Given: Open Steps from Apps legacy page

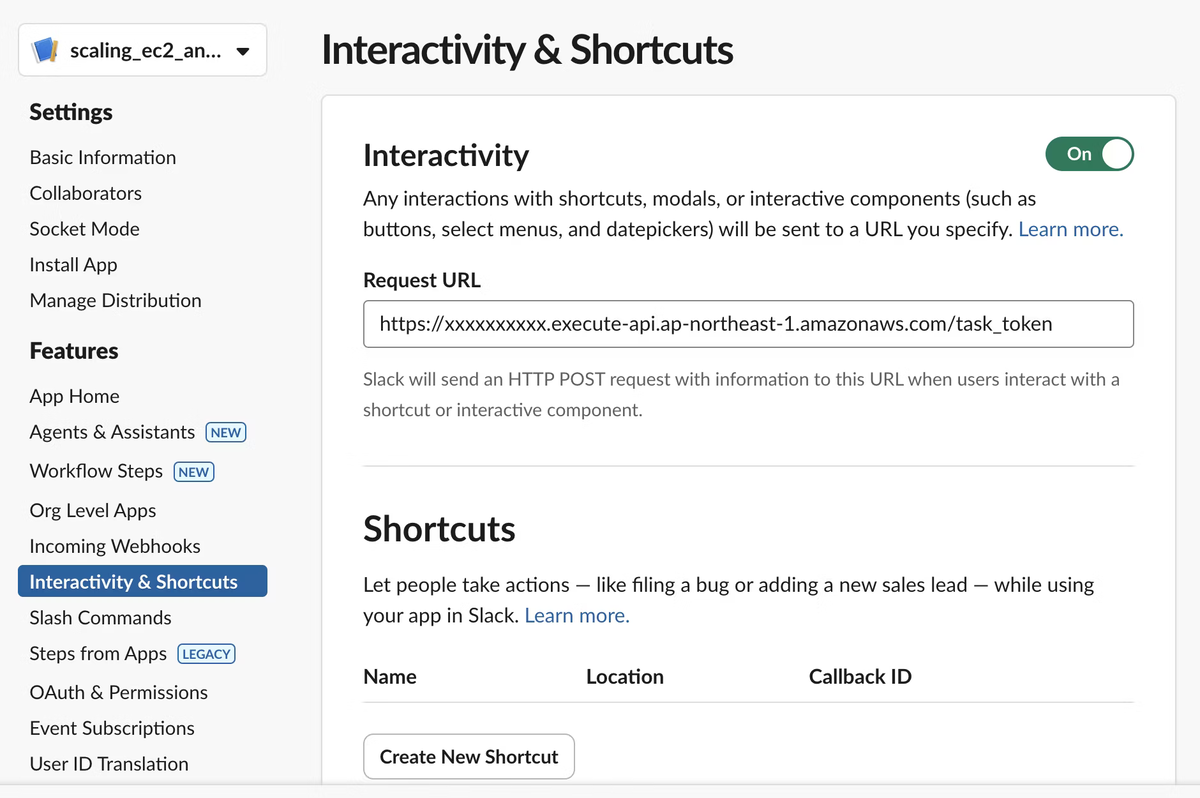Looking at the screenshot, I should 99,653.
